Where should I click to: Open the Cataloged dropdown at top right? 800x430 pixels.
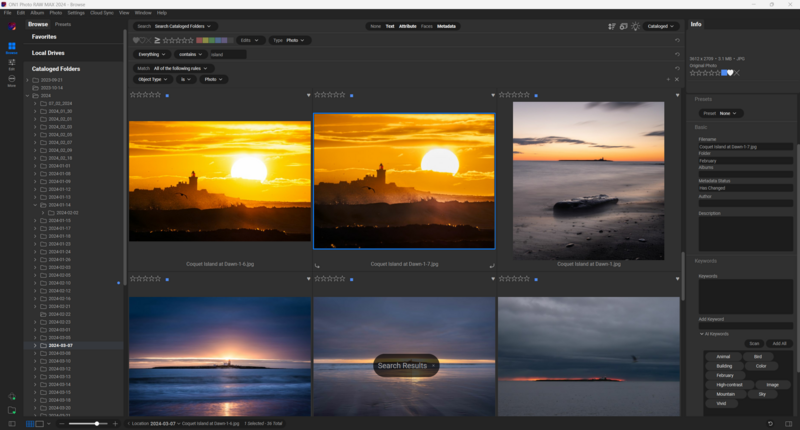pyautogui.click(x=661, y=26)
